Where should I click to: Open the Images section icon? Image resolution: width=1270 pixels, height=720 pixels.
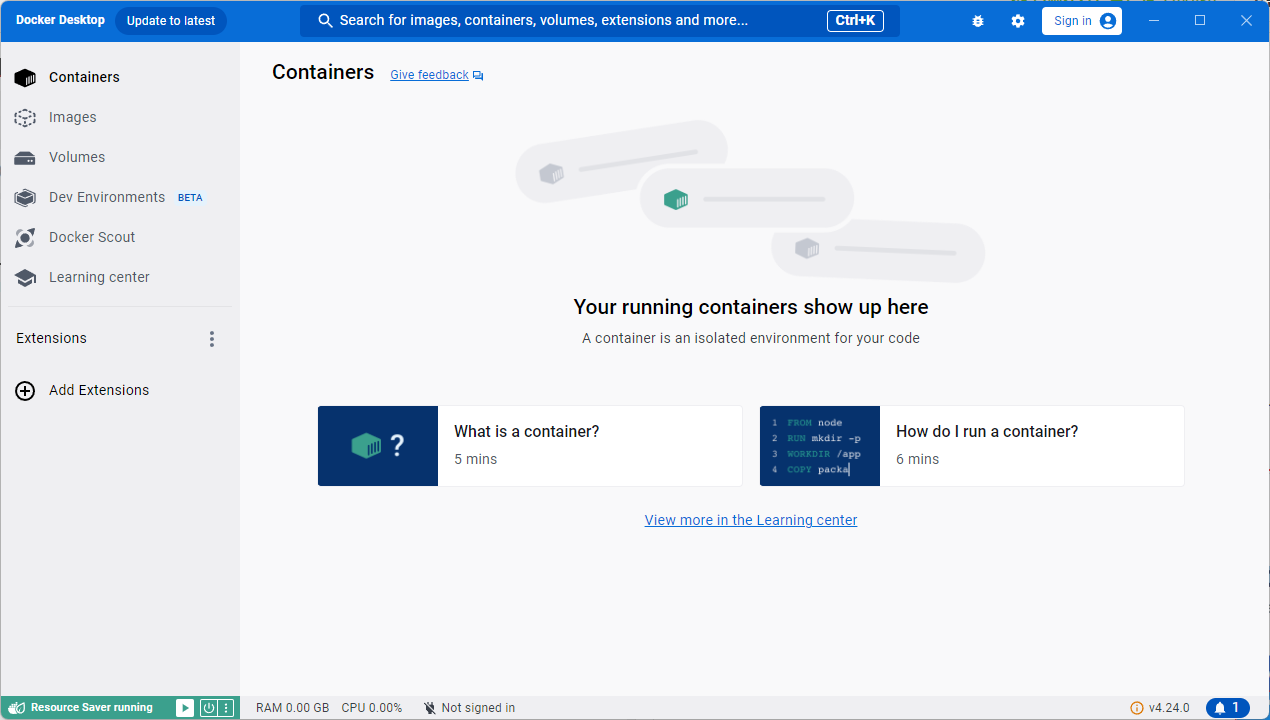(25, 117)
